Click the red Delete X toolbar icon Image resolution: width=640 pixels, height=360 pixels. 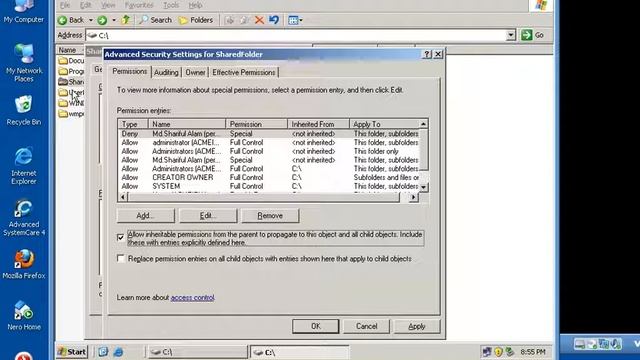(x=259, y=20)
